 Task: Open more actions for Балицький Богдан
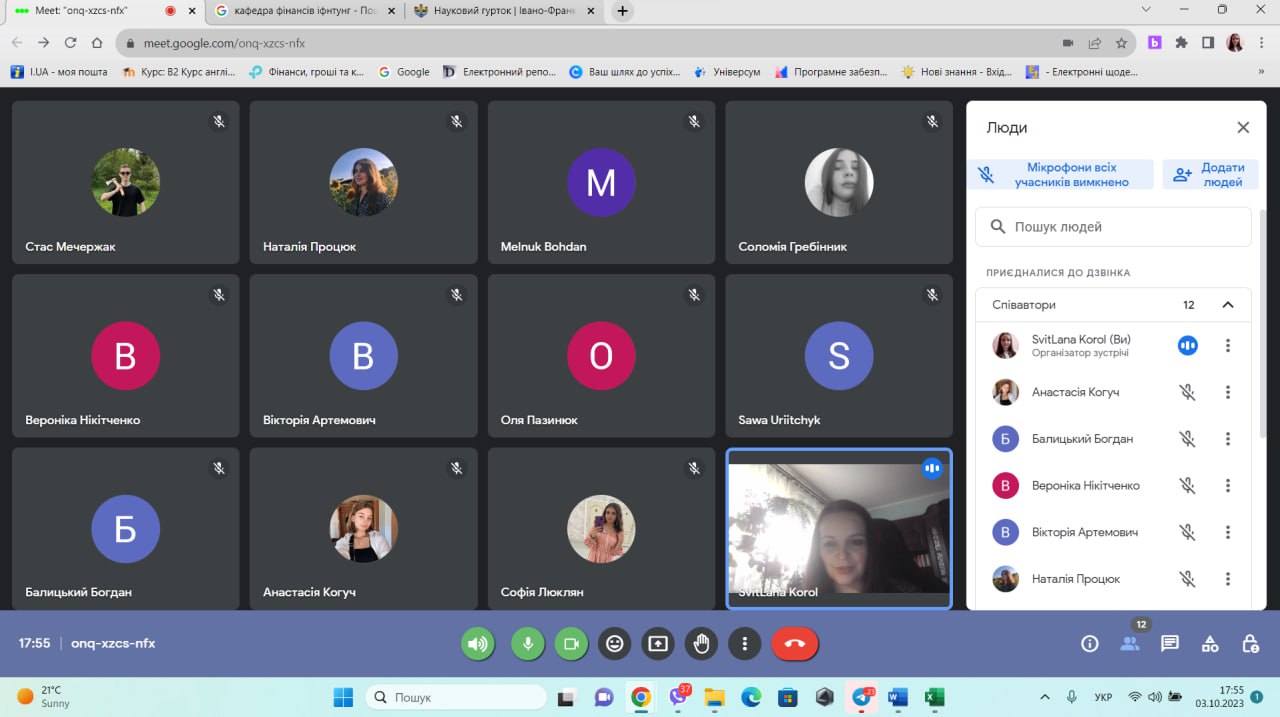coord(1228,439)
